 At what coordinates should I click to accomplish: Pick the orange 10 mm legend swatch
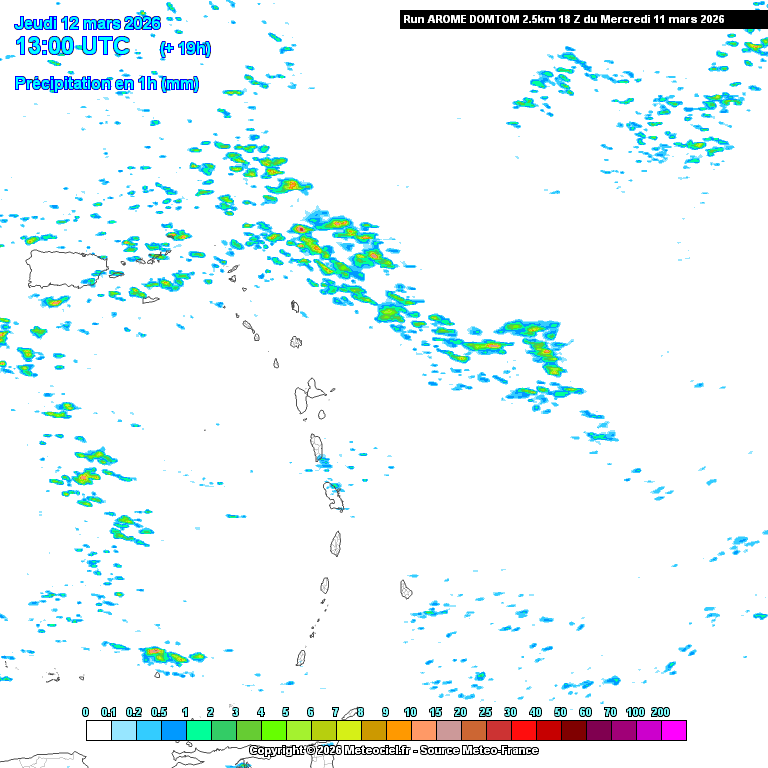coord(398,731)
